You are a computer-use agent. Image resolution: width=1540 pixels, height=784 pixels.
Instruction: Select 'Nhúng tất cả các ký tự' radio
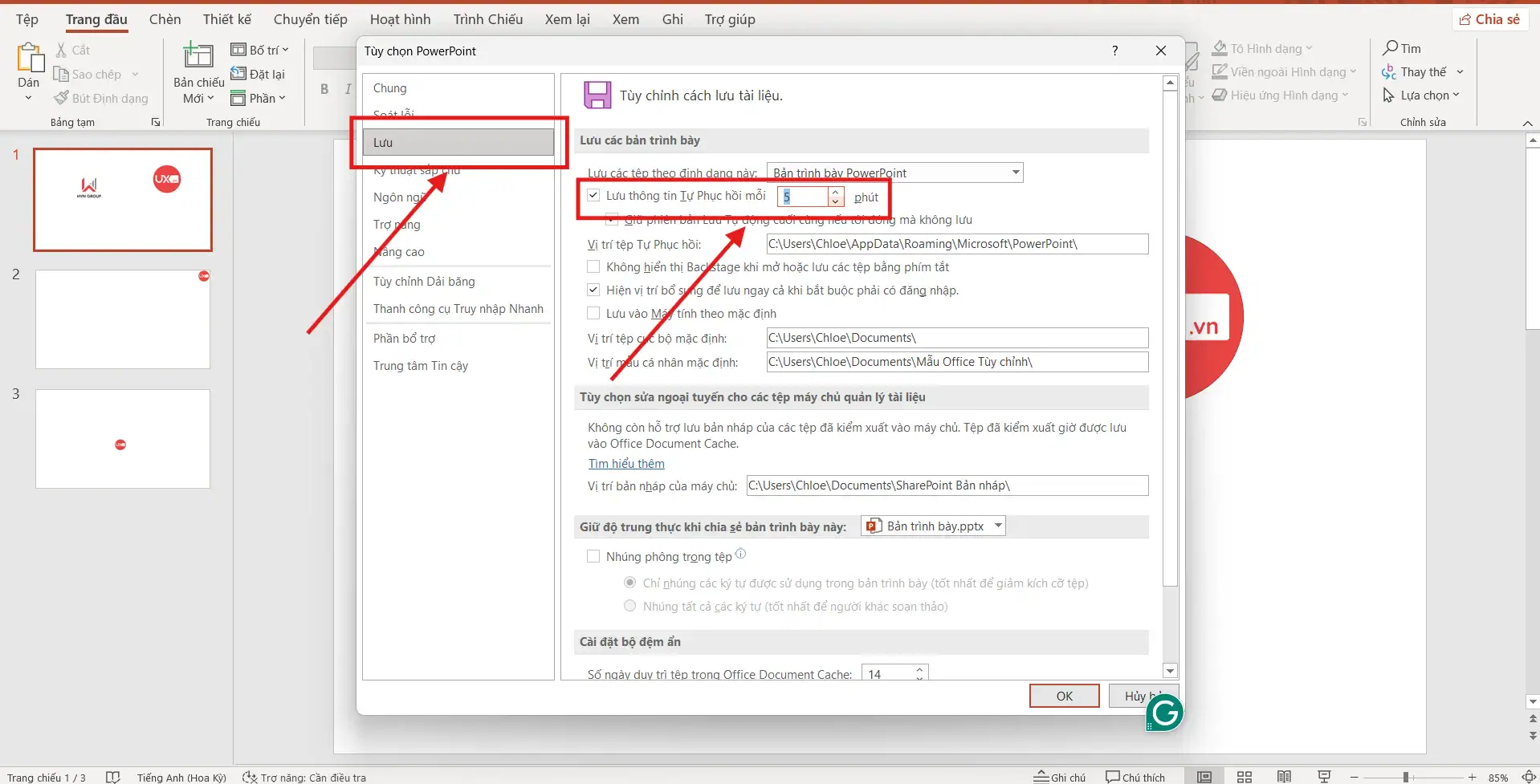[x=629, y=606]
